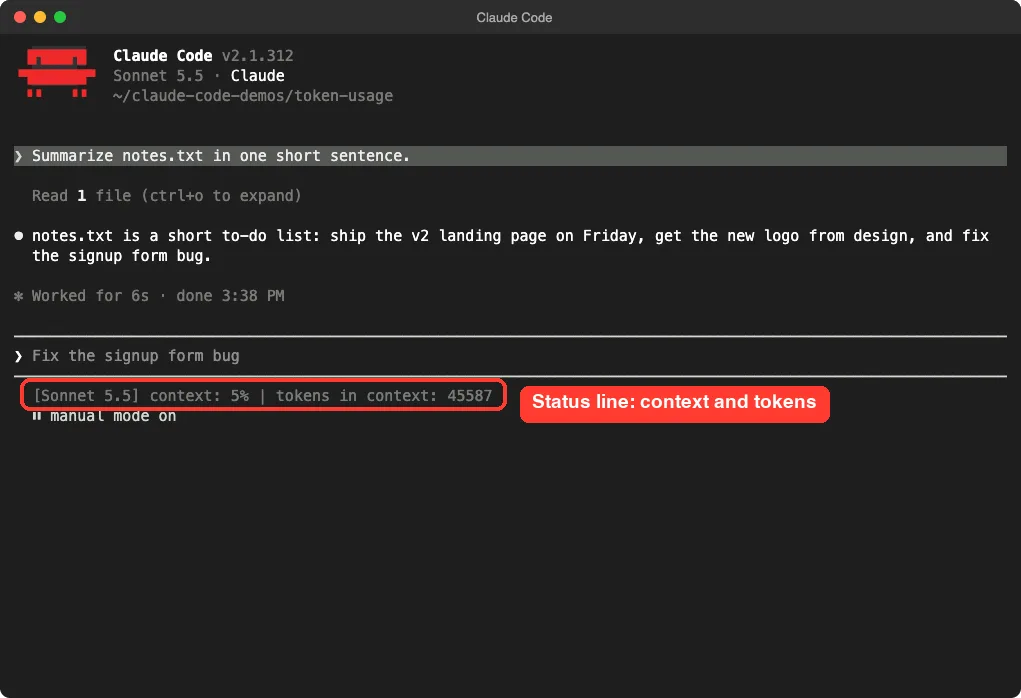This screenshot has width=1021, height=698.
Task: Click the 'Sonnet 5.5' model name in header
Action: click(x=158, y=76)
